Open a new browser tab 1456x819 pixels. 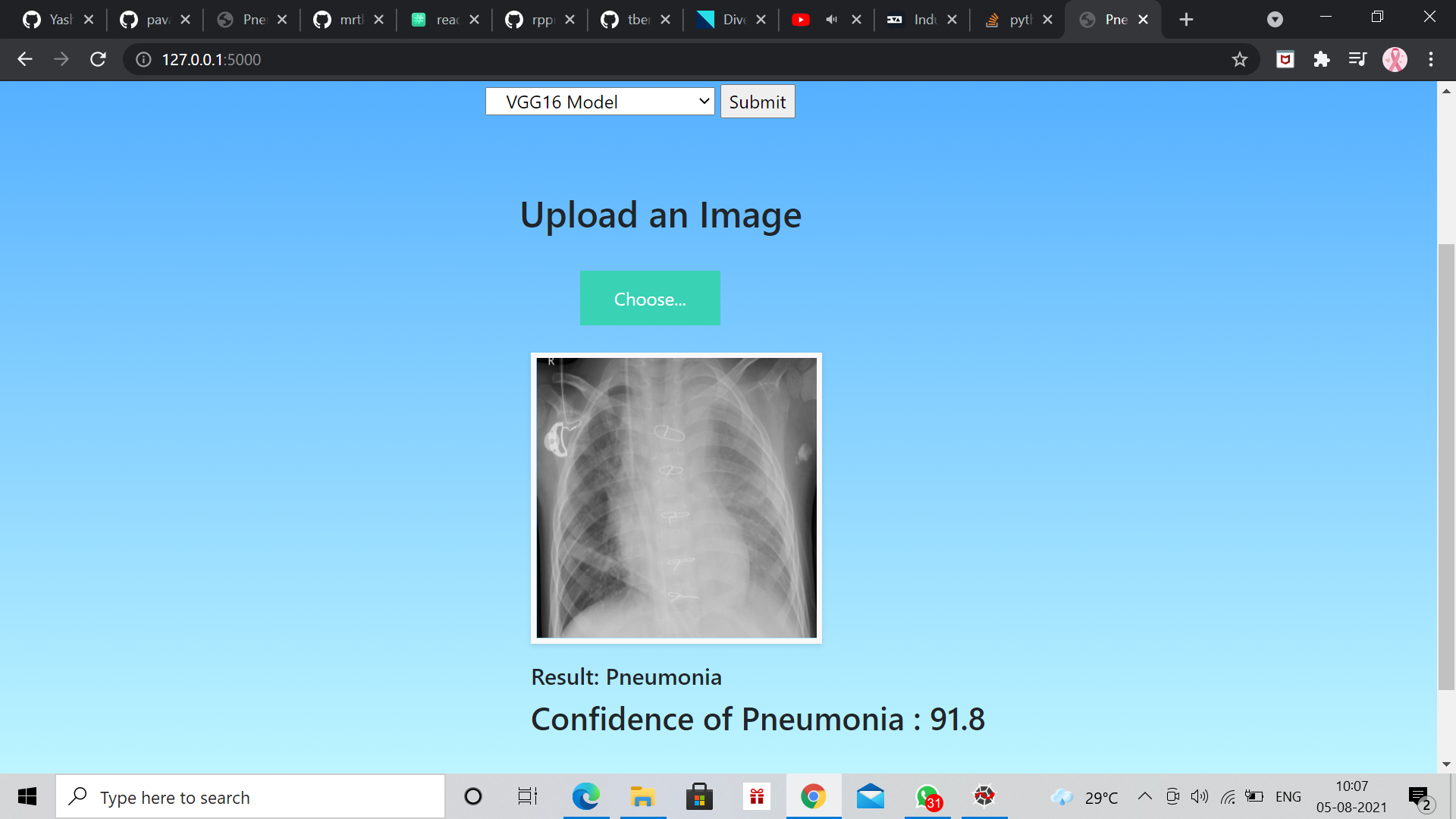1187,20
